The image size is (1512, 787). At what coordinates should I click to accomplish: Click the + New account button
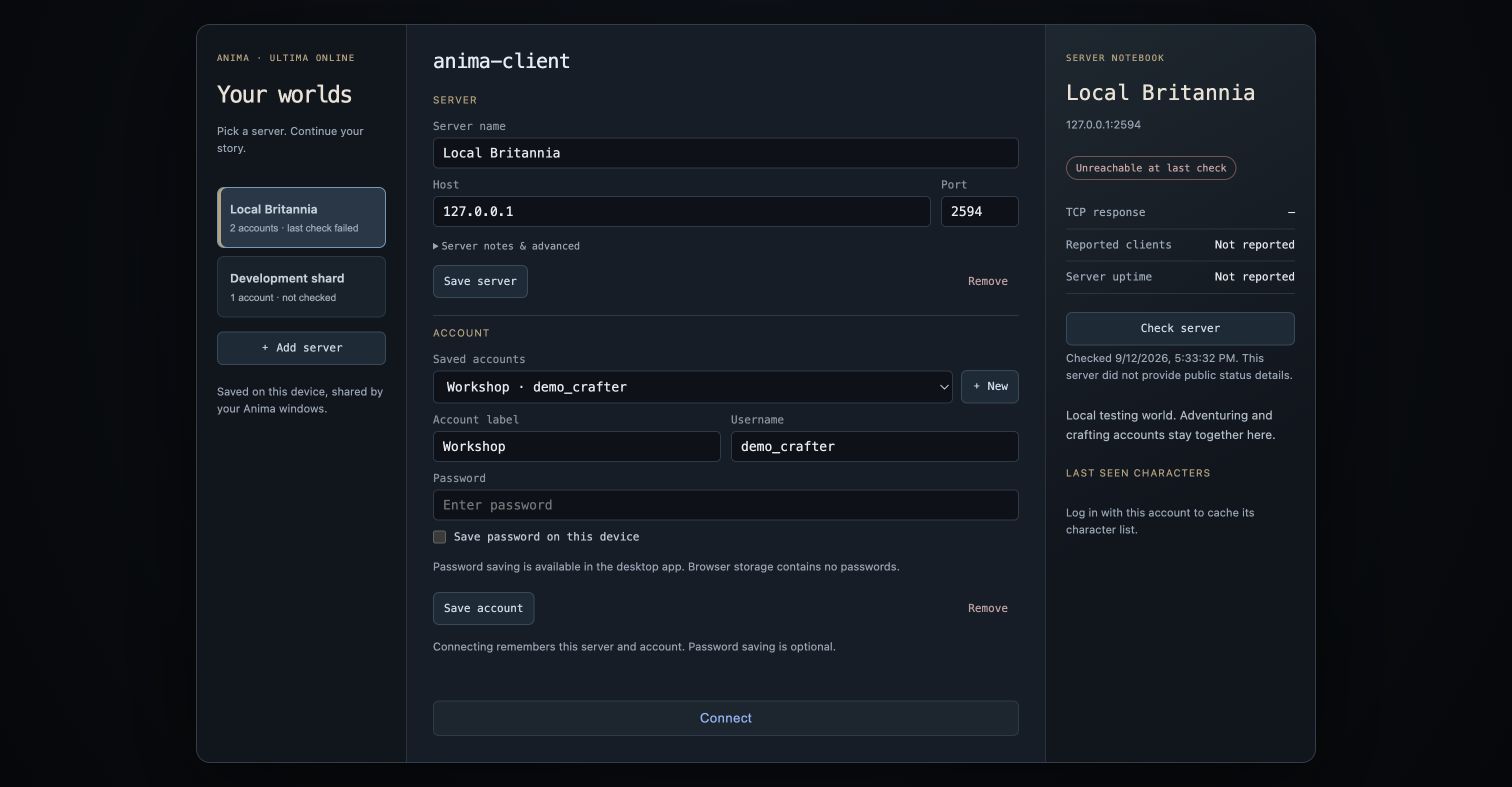click(x=989, y=387)
